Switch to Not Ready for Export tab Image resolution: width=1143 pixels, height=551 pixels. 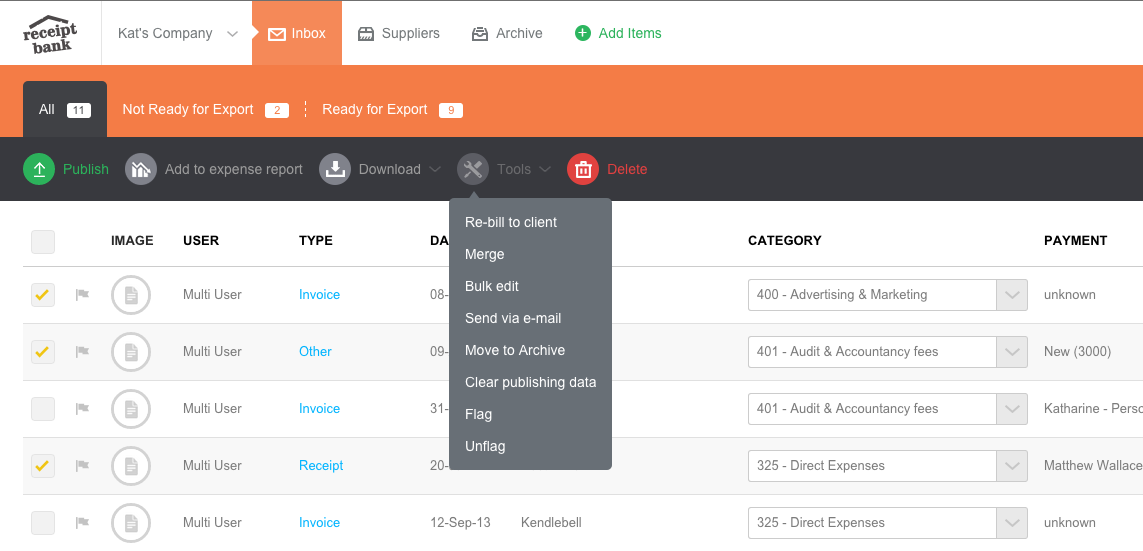pyautogui.click(x=205, y=109)
